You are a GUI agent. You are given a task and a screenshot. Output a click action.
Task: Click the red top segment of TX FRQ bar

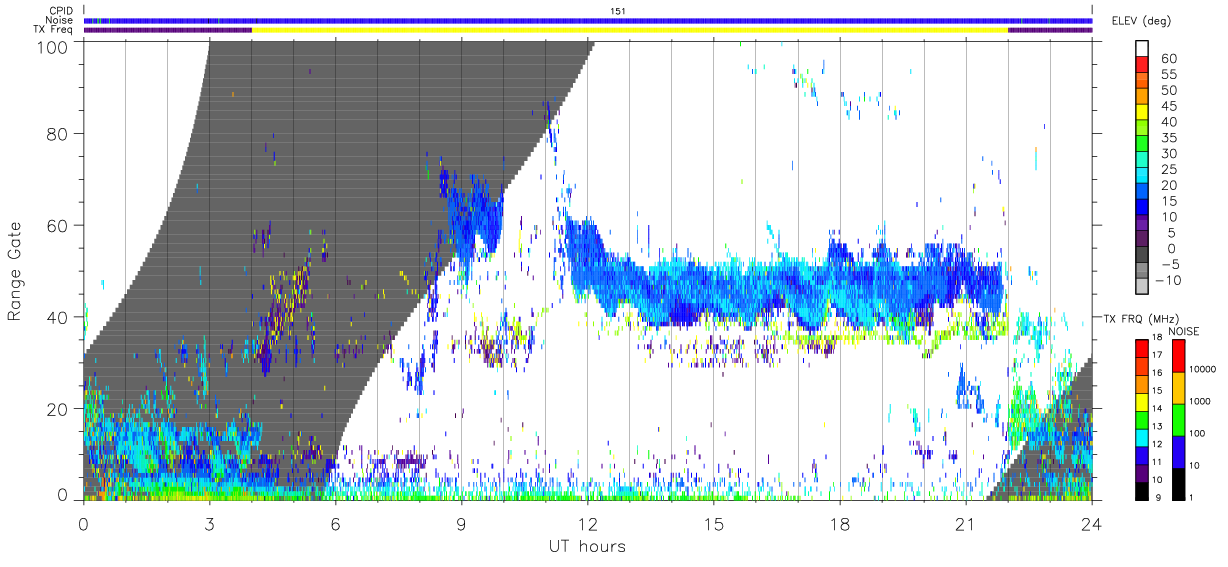[1142, 349]
